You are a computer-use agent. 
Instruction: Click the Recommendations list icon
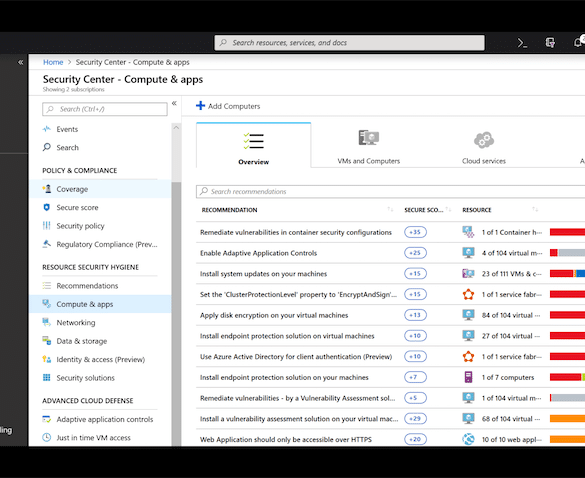point(47,285)
